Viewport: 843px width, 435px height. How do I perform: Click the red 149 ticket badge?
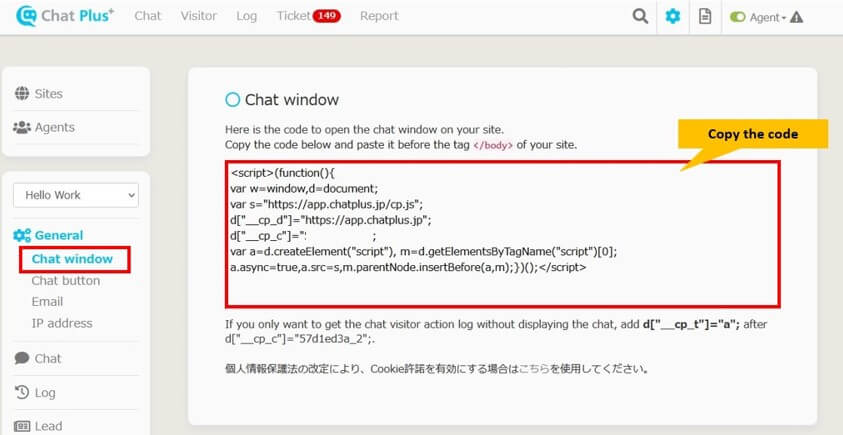click(x=327, y=16)
